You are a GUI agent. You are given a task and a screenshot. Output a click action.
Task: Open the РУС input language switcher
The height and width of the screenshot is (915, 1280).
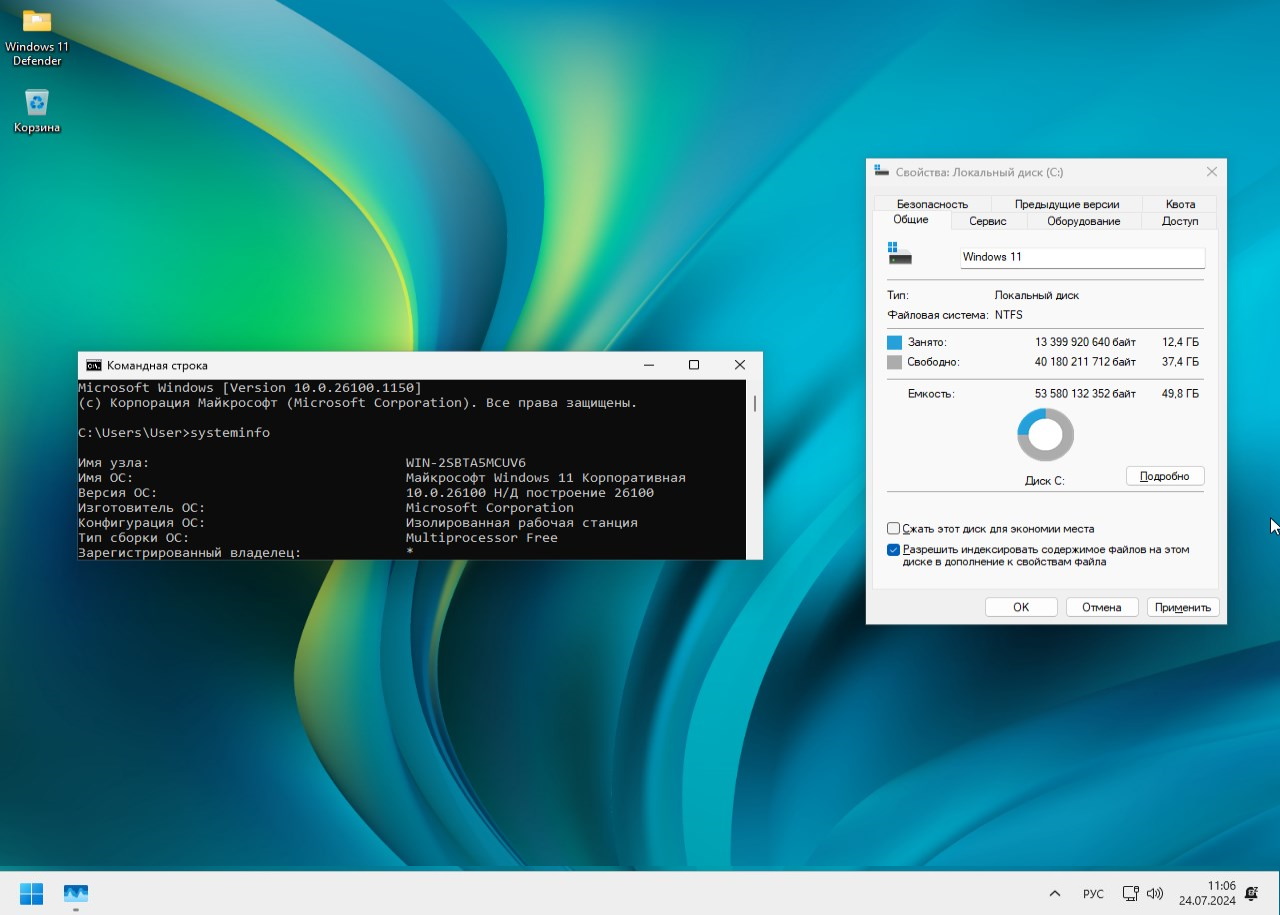coord(1093,893)
